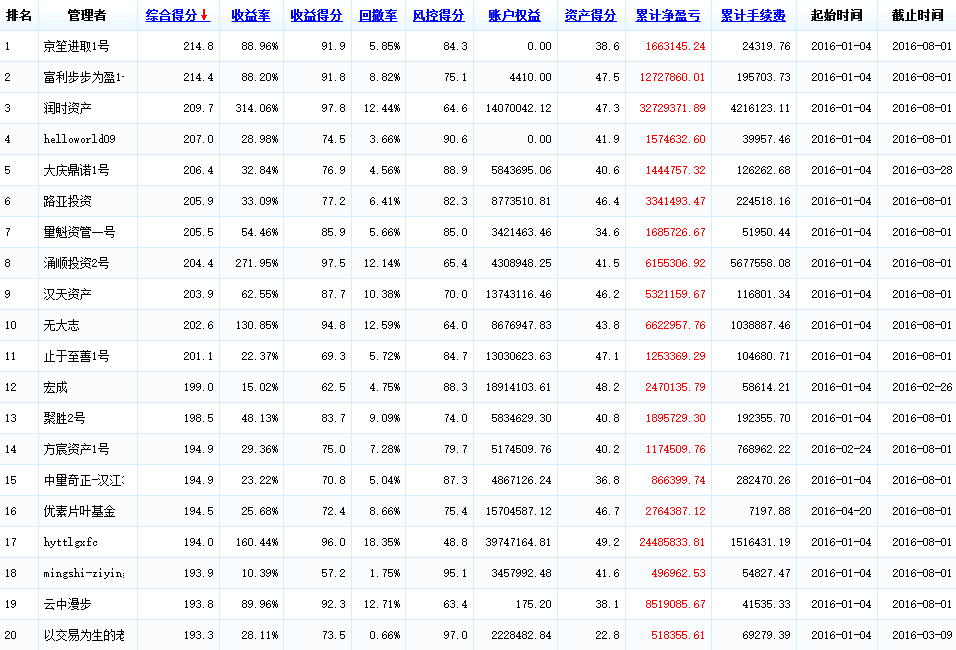
Task: Click the 起始时间 column header
Action: point(836,15)
